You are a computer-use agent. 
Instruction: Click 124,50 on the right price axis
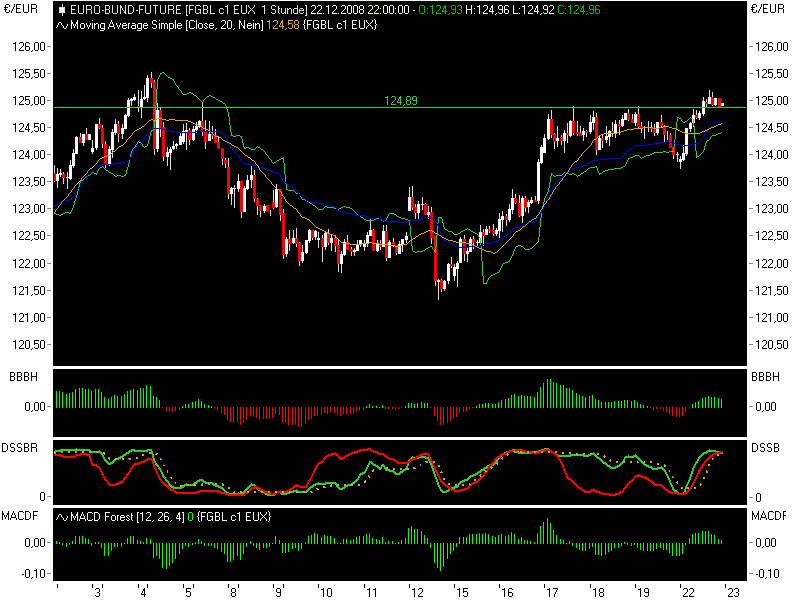pos(771,128)
